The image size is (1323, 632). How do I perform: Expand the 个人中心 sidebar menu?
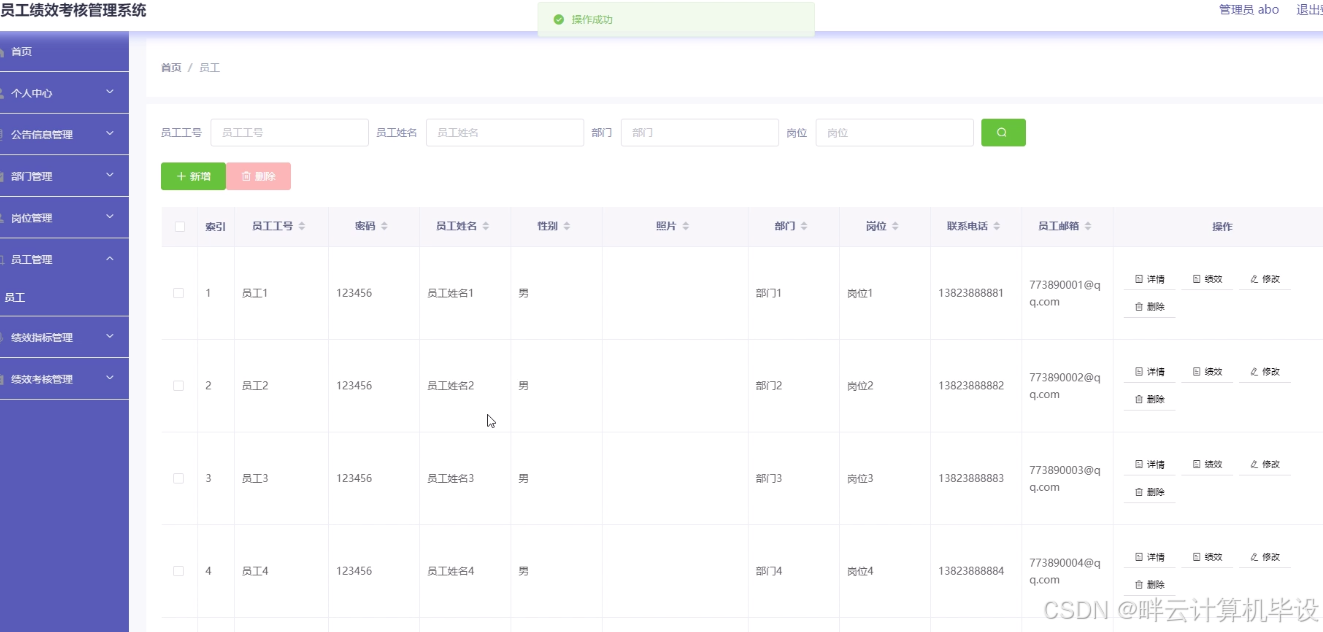(64, 92)
